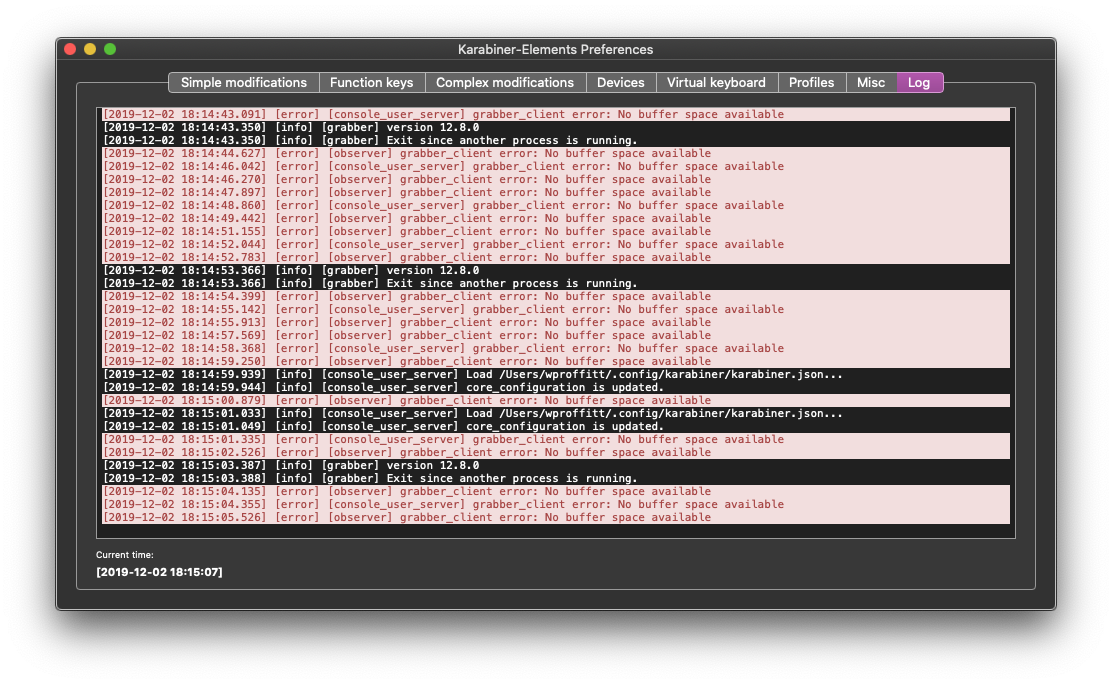Open the Profiles tab

tap(812, 82)
